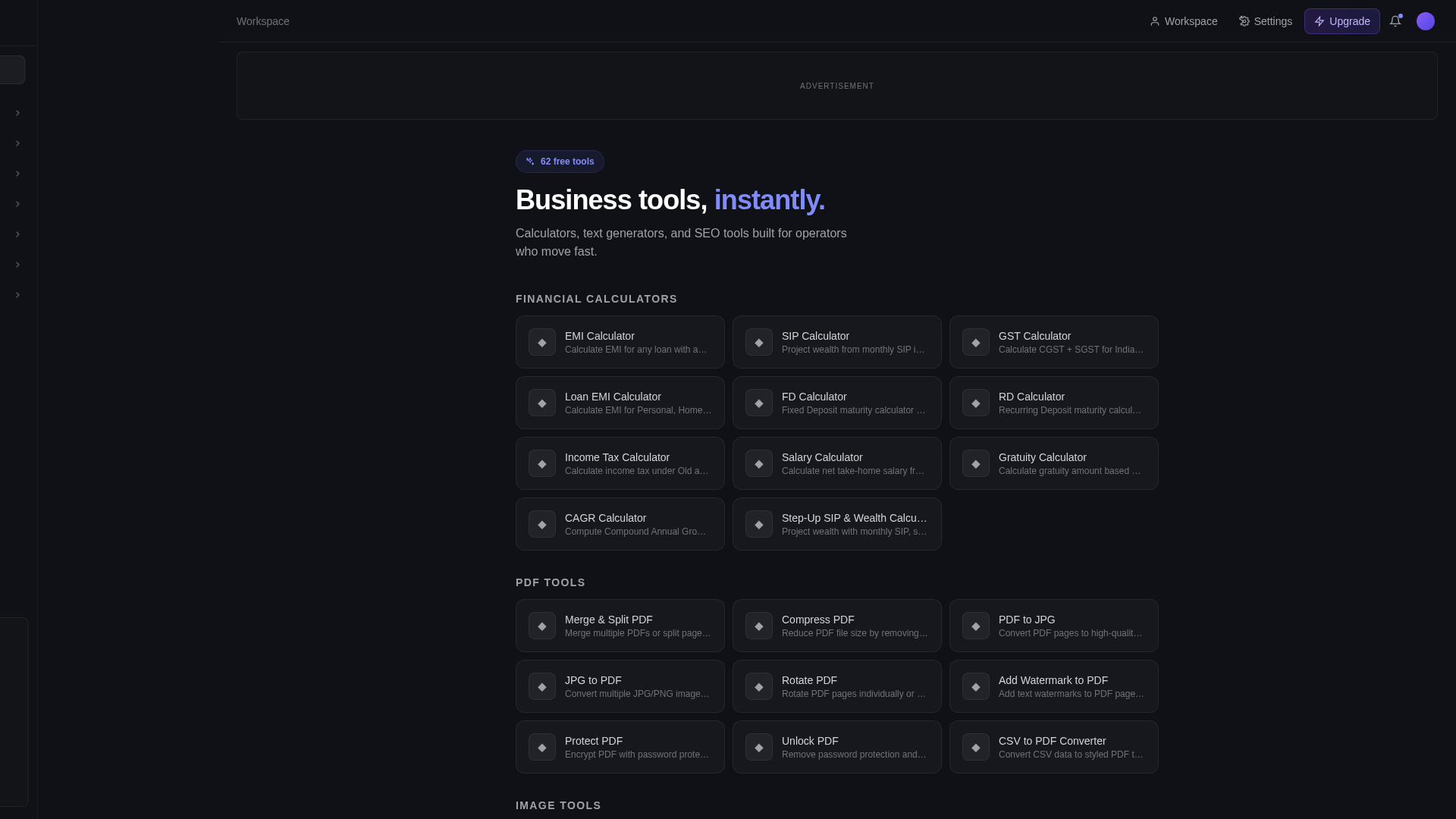
Task: Click the EMI Calculator diamond icon
Action: [x=542, y=342]
